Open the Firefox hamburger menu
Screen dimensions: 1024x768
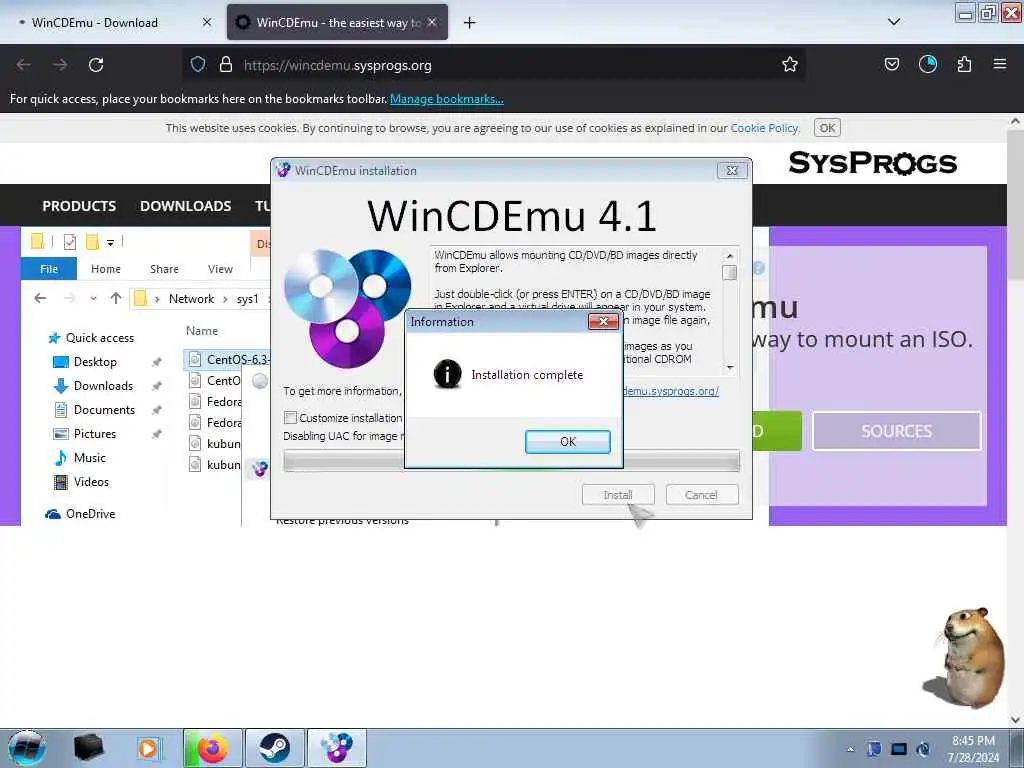point(1000,65)
